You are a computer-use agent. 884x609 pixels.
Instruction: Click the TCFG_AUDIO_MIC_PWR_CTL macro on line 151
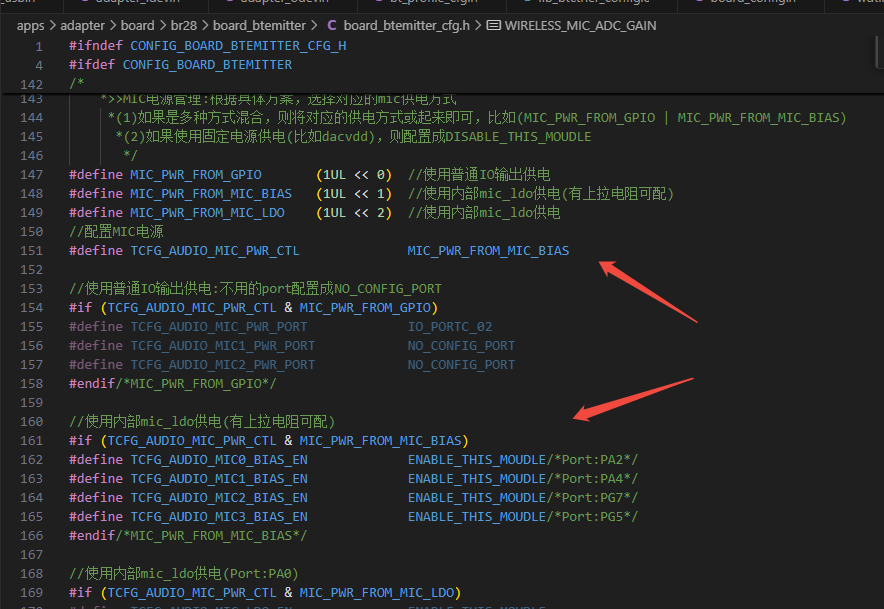(215, 251)
